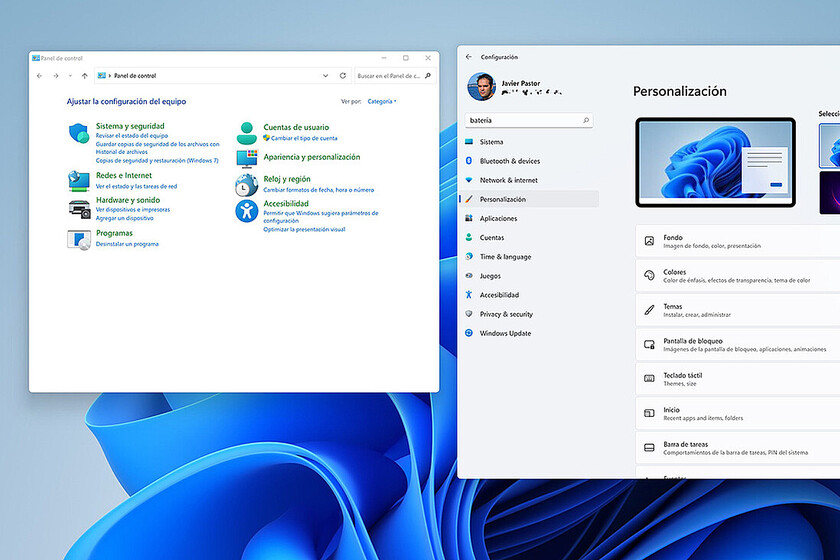The image size is (840, 560).
Task: Open Bluetooth & devices in settings sidebar
Action: [x=509, y=161]
